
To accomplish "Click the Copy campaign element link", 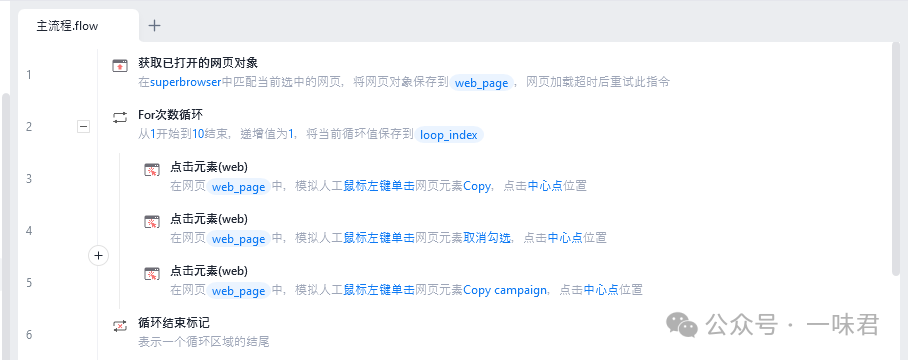I will [505, 290].
